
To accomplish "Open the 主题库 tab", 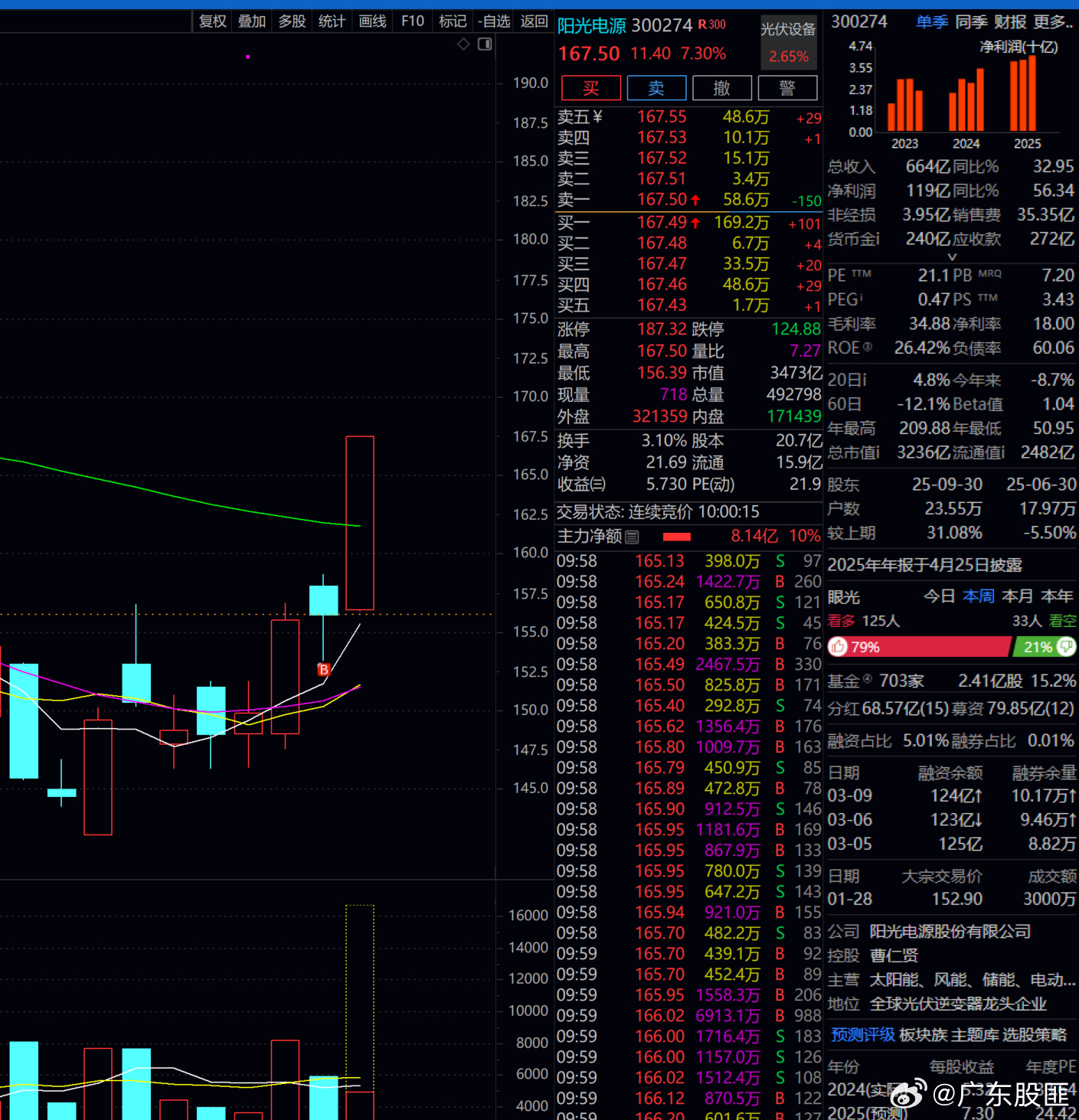I will tap(975, 1035).
